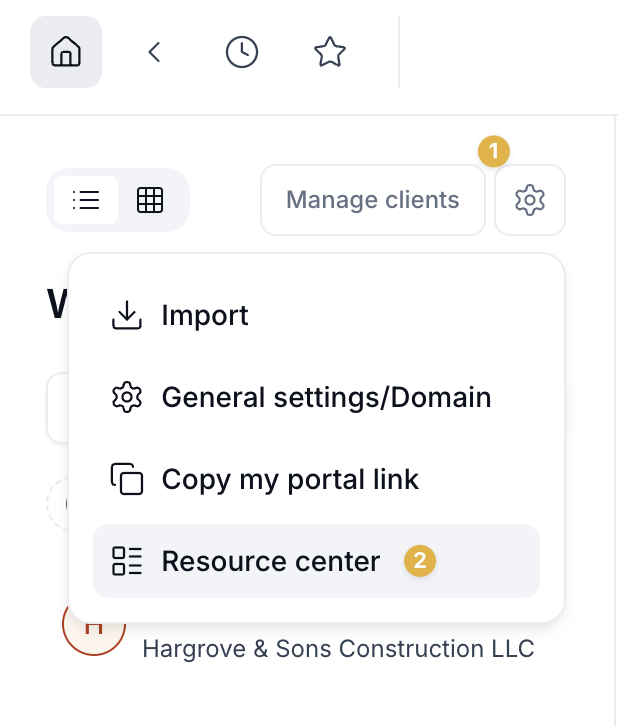618x726 pixels.
Task: Open favorites via the star icon
Action: [330, 52]
